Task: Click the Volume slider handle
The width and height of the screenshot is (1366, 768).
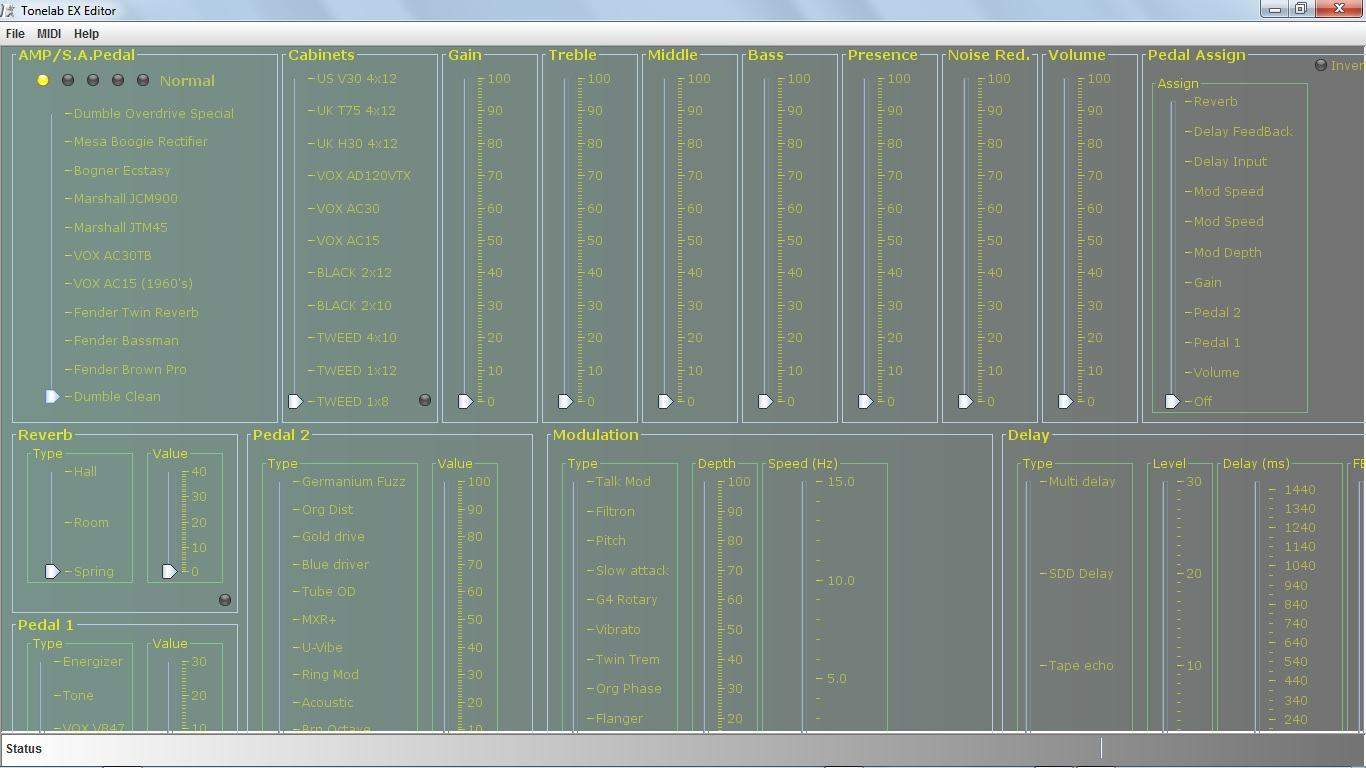Action: (1065, 401)
